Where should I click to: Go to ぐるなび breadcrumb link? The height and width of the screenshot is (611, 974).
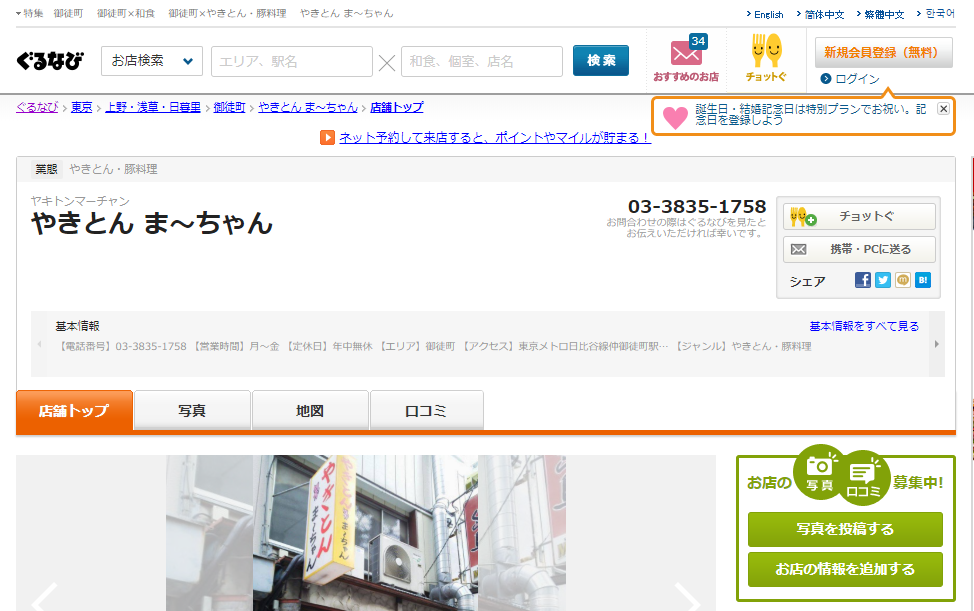point(37,107)
